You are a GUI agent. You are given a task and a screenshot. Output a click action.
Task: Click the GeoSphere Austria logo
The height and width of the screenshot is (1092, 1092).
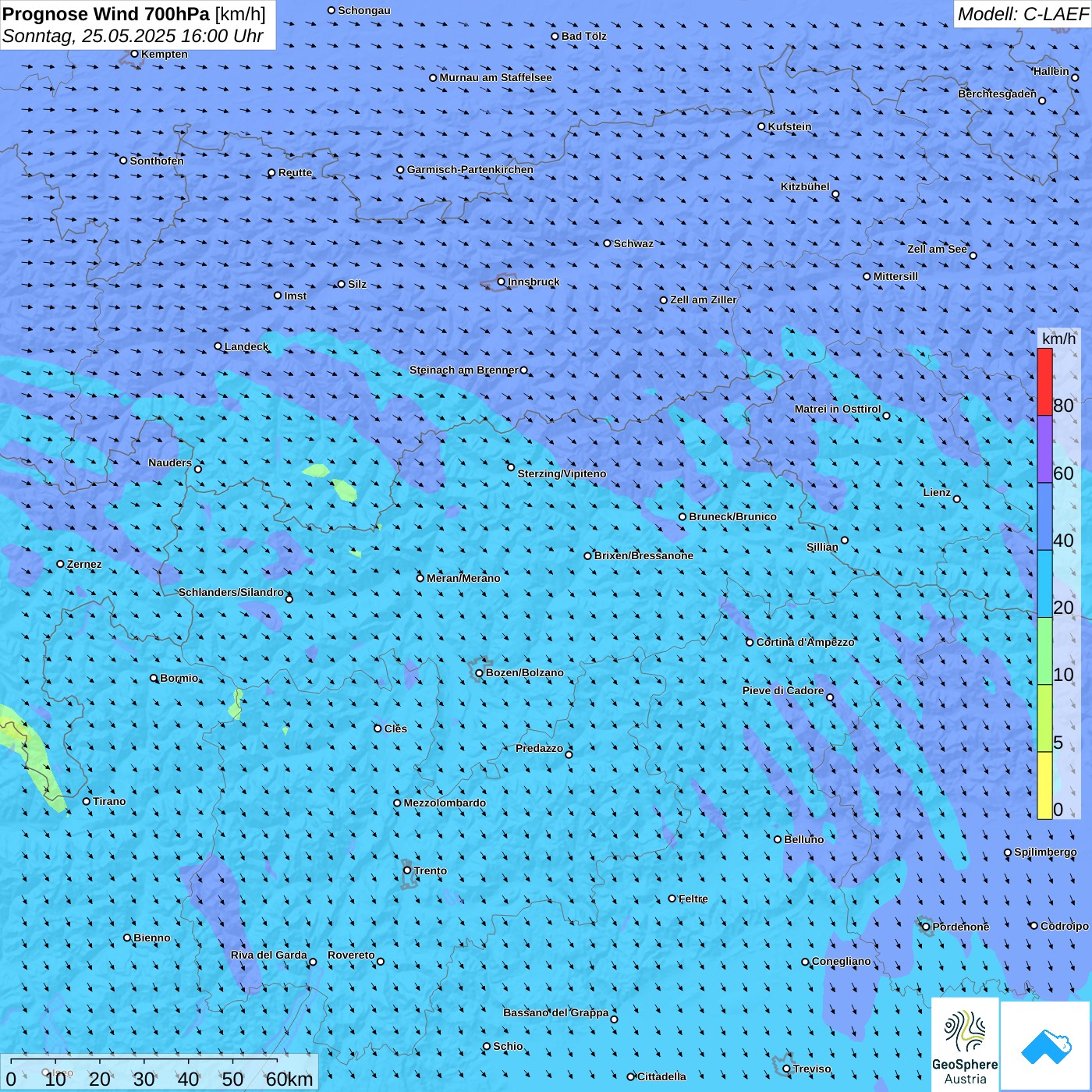point(965,1044)
